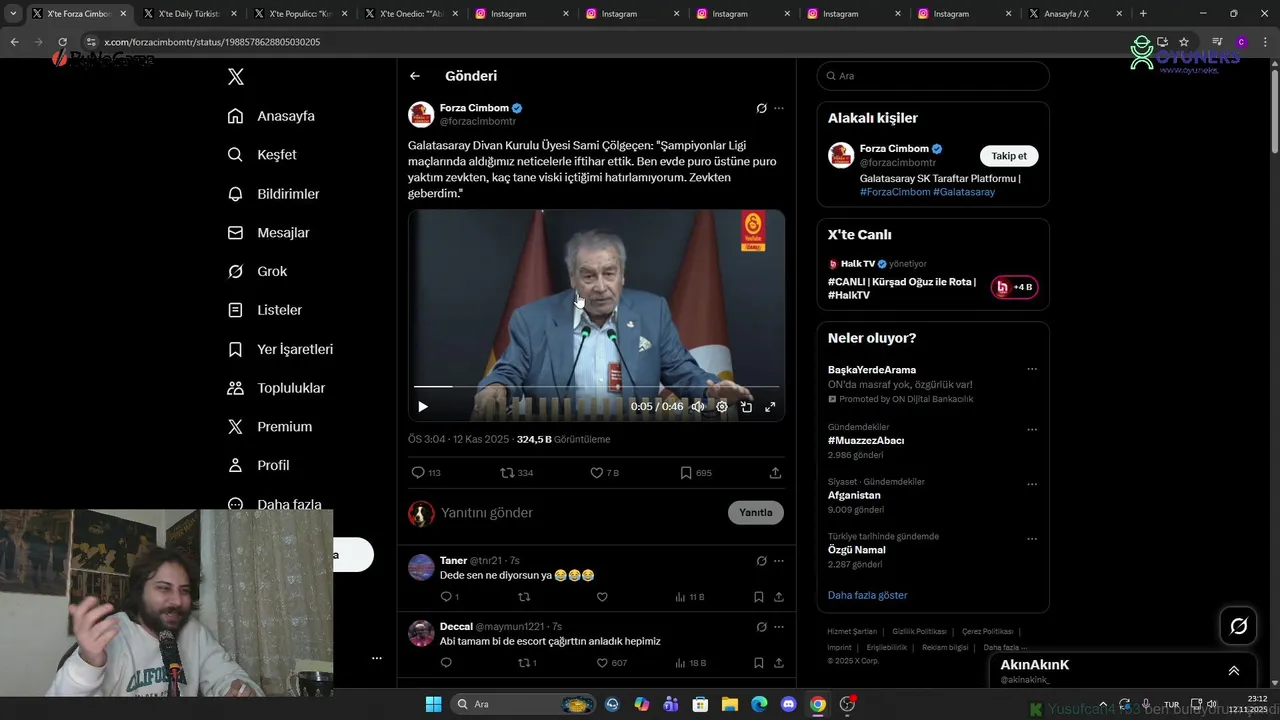Repost the post with 334 reposts
This screenshot has height=720, width=1280.
[516, 473]
